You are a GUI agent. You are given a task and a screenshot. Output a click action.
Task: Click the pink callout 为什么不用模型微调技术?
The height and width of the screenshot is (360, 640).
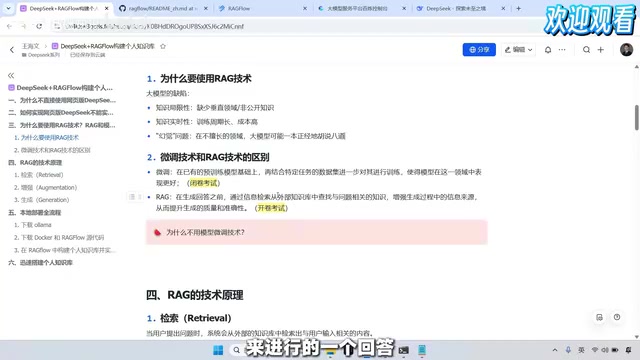tap(317, 232)
